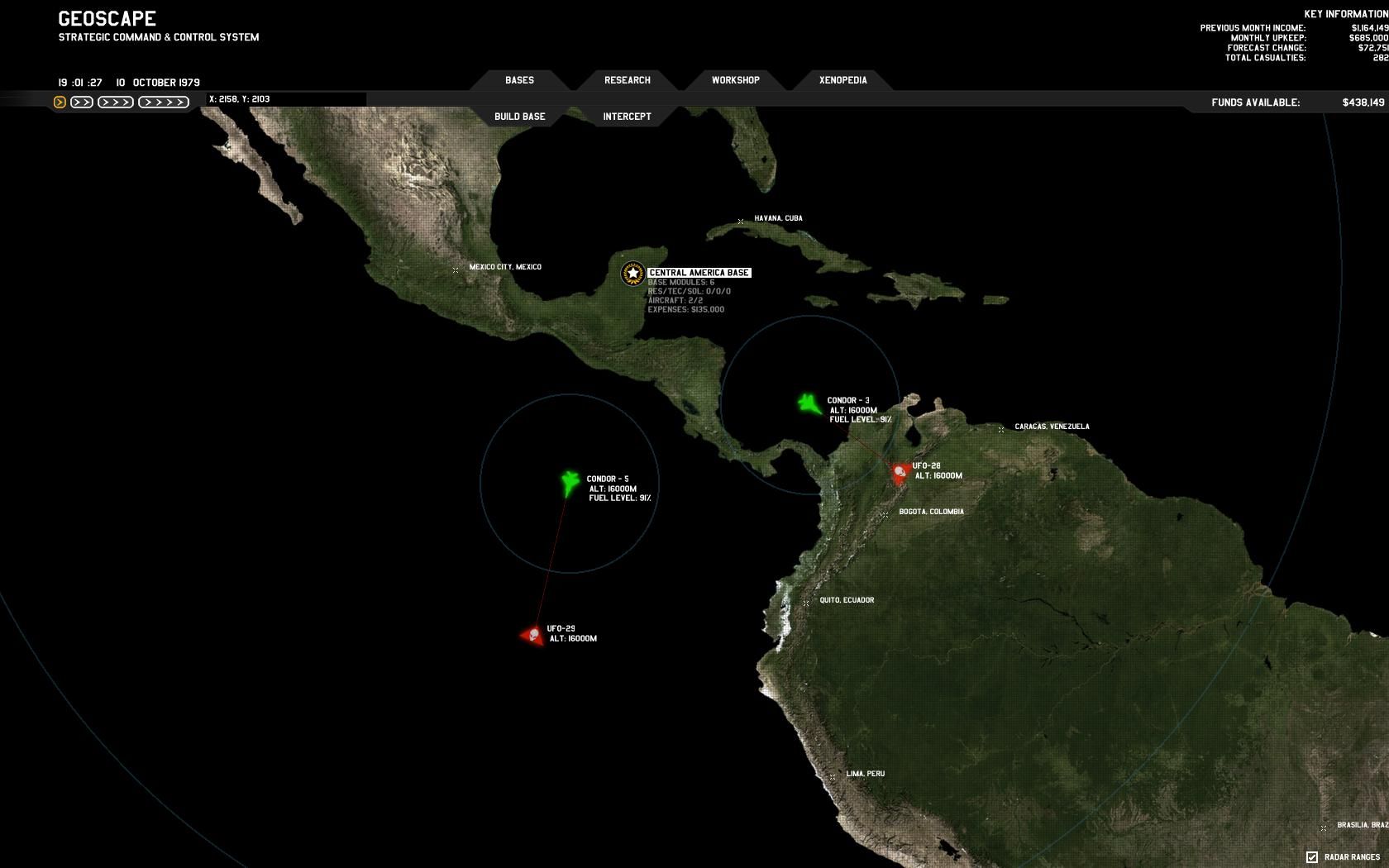Image resolution: width=1389 pixels, height=868 pixels.
Task: Select the Condor-3 interceptor aircraft
Action: [809, 403]
